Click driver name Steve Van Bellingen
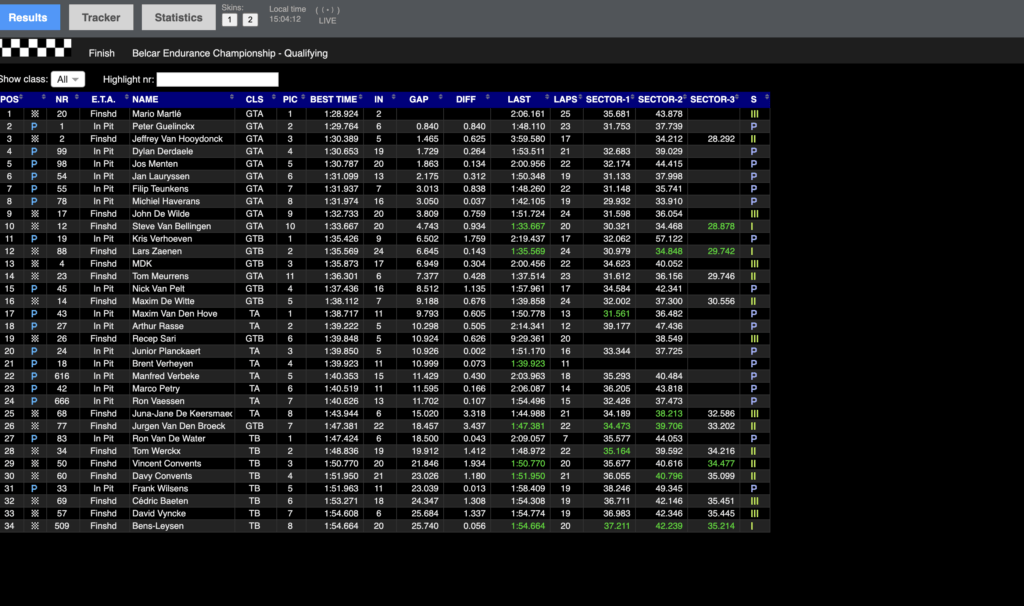 tap(172, 226)
